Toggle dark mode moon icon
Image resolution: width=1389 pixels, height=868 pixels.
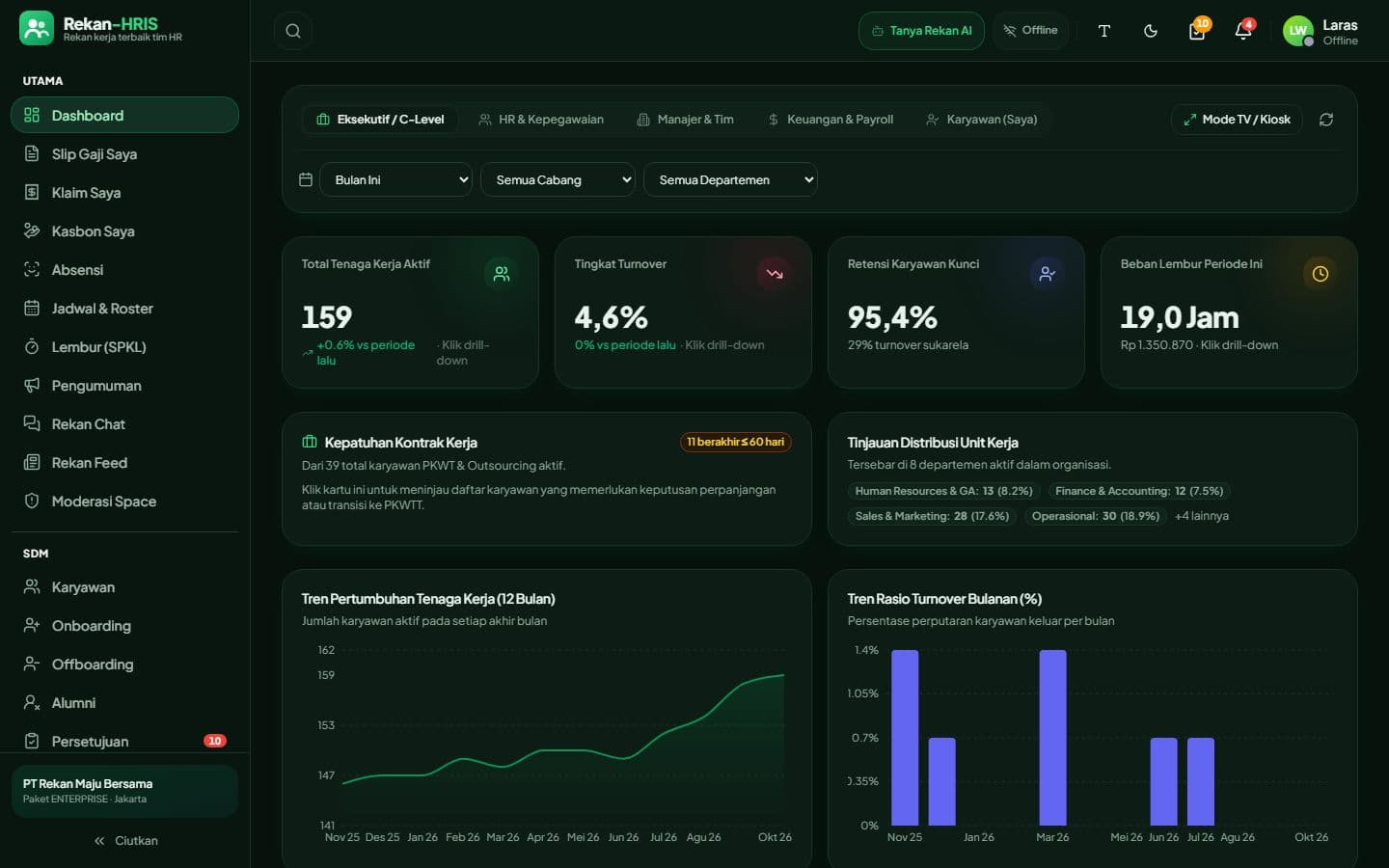click(1151, 31)
